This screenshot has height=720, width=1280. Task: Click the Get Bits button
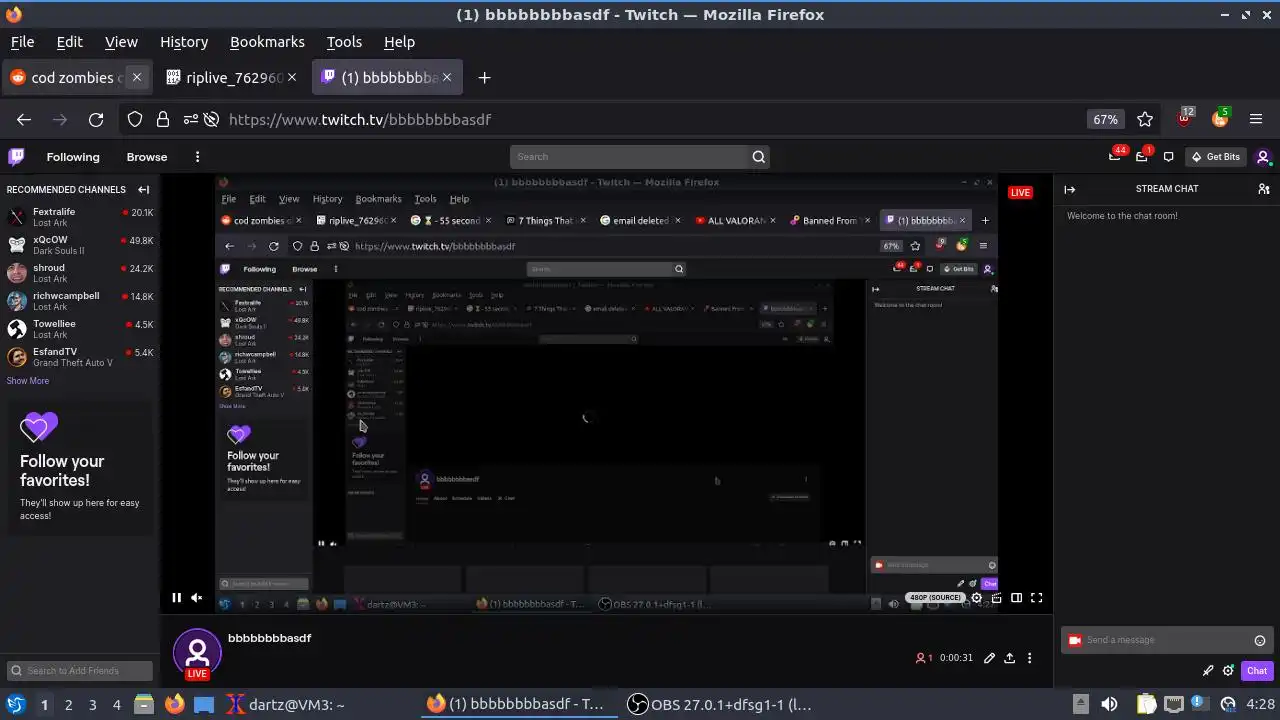[x=1216, y=157]
